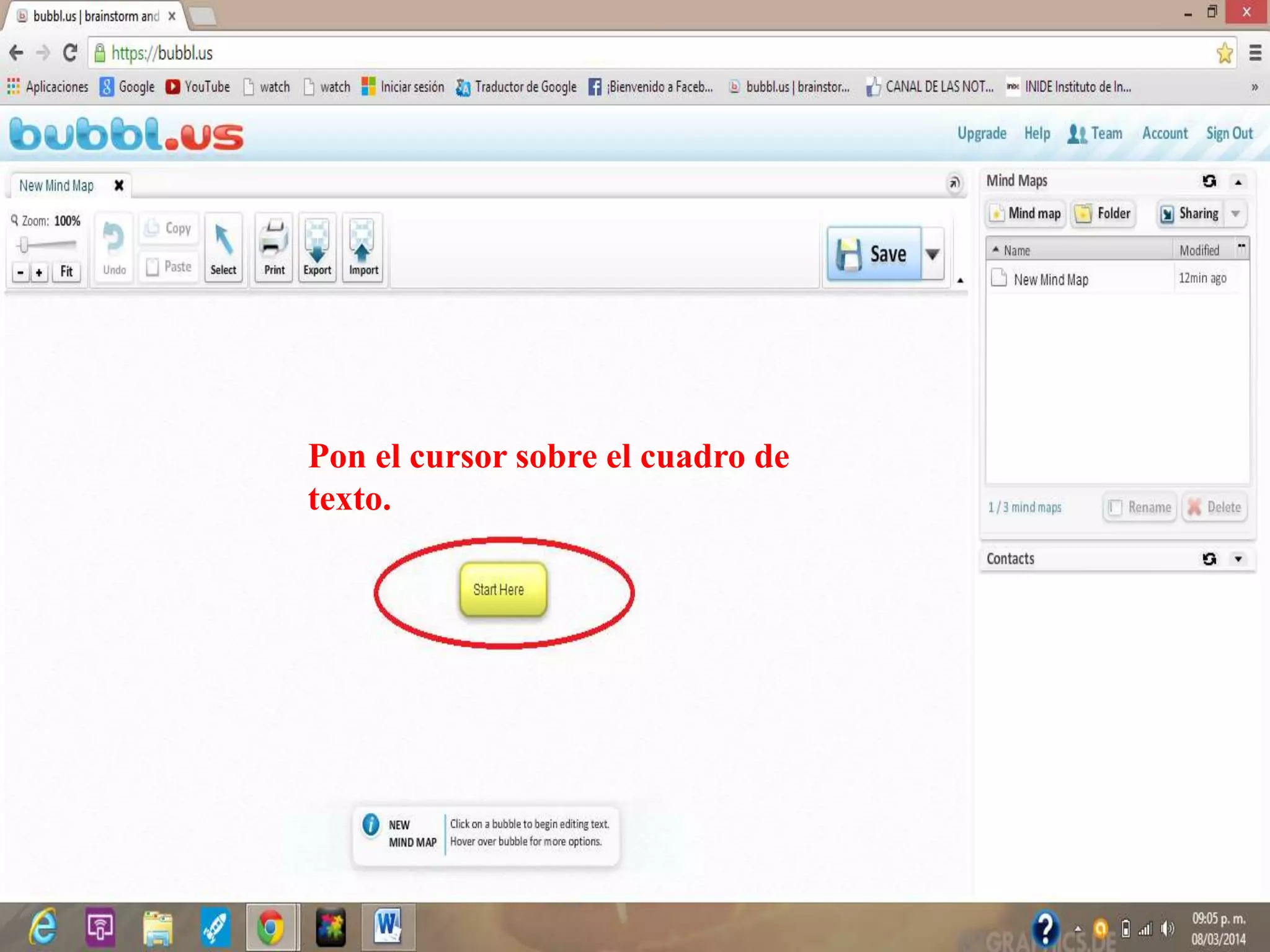Open the Facebook bookmark
The width and height of the screenshot is (1270, 952).
click(651, 87)
